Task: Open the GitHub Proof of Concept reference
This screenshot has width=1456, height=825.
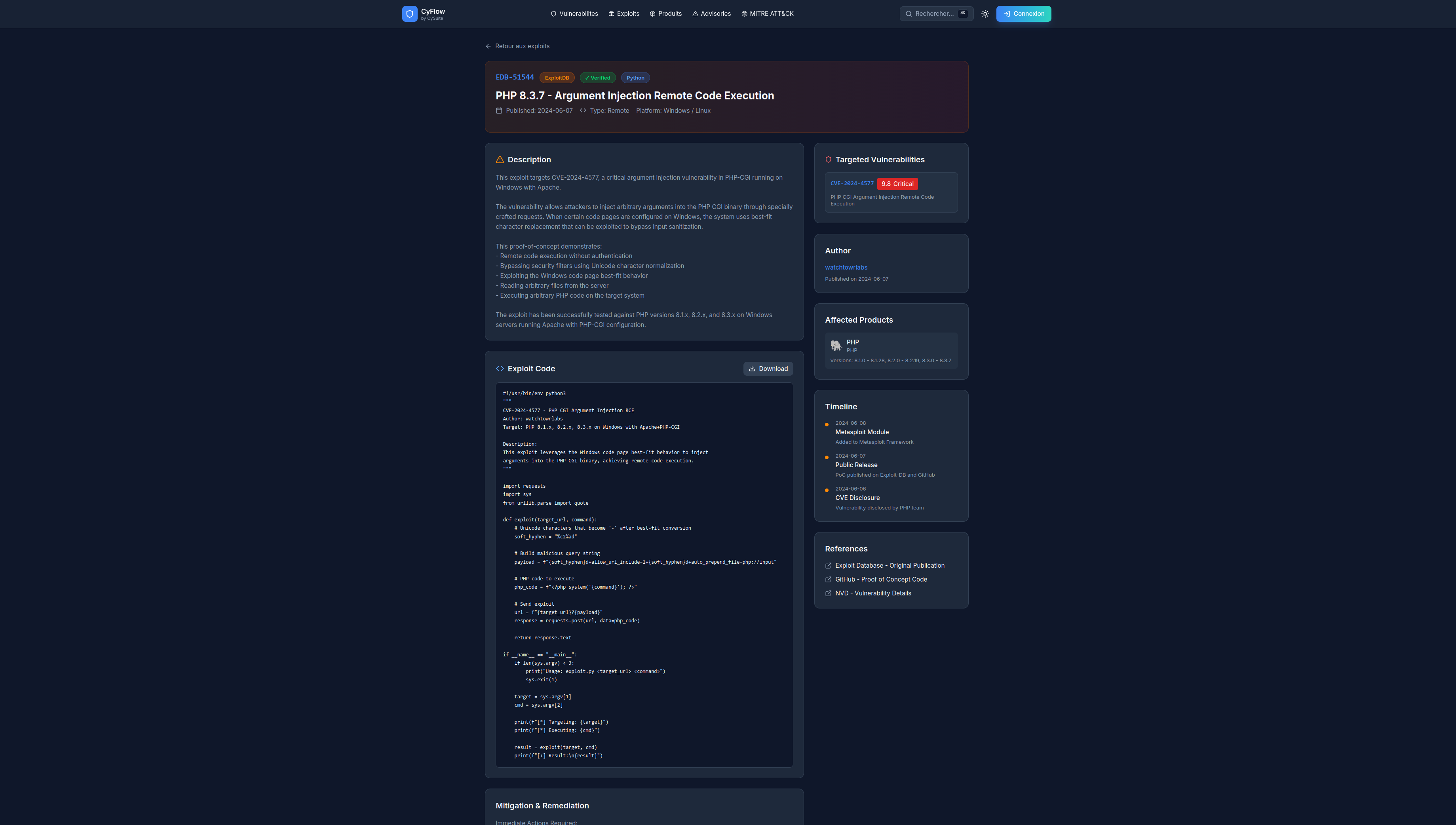Action: [880, 580]
